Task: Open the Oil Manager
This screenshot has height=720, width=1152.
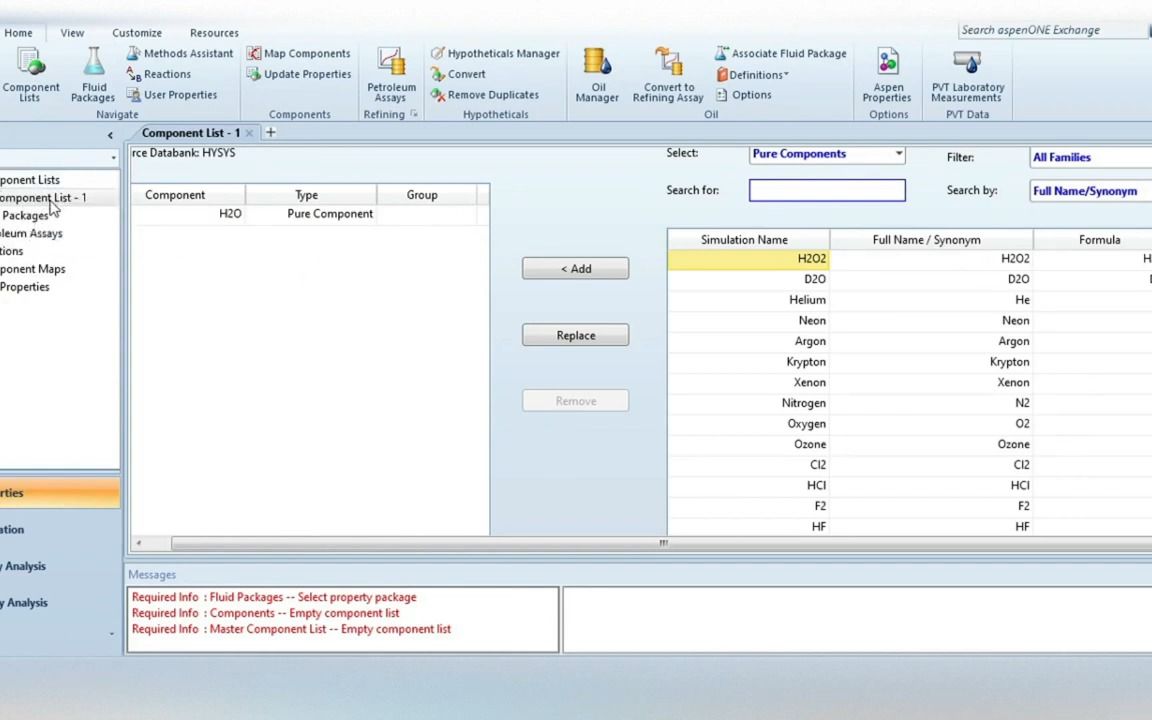Action: tap(597, 75)
